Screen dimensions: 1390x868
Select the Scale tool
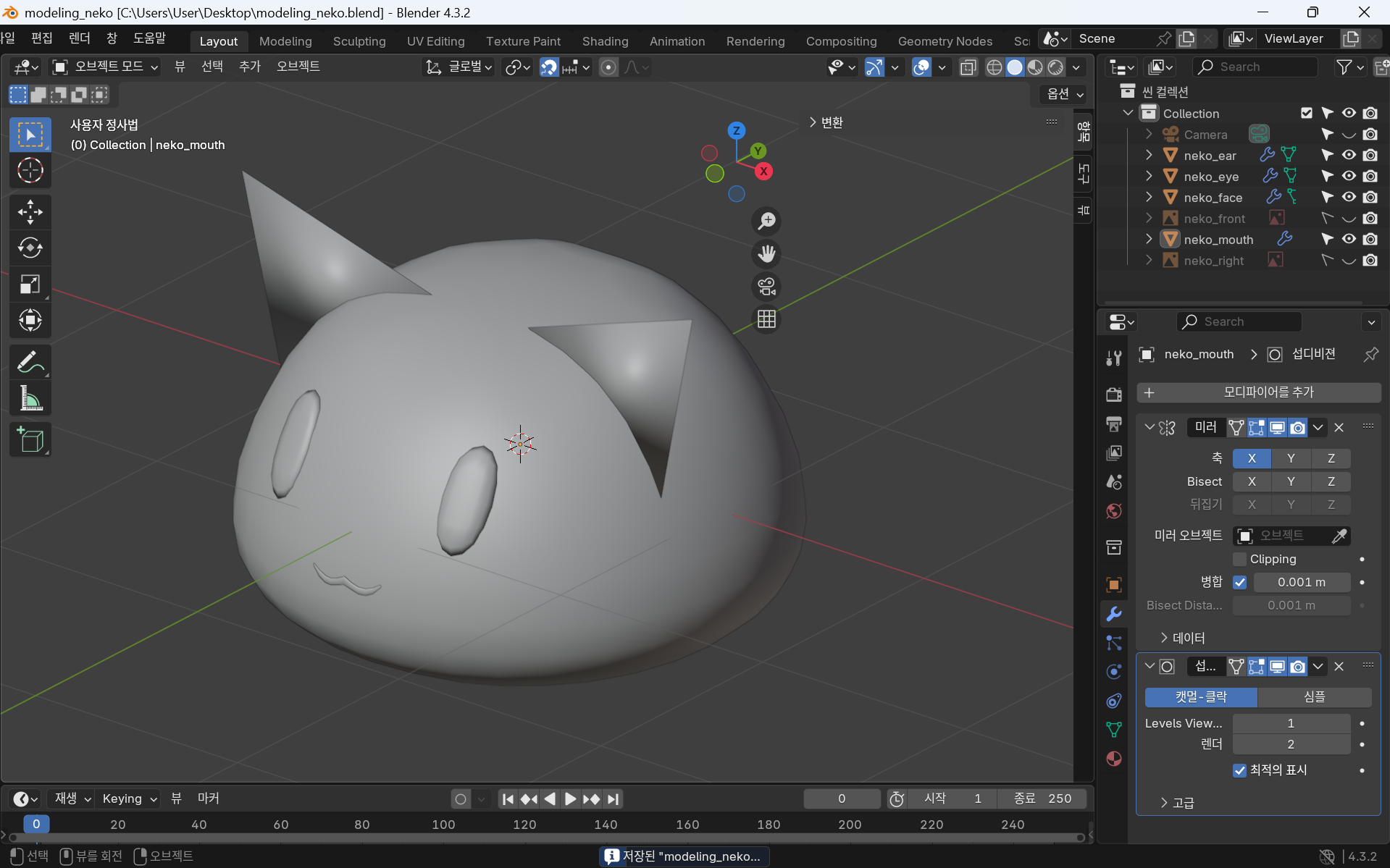coord(30,285)
